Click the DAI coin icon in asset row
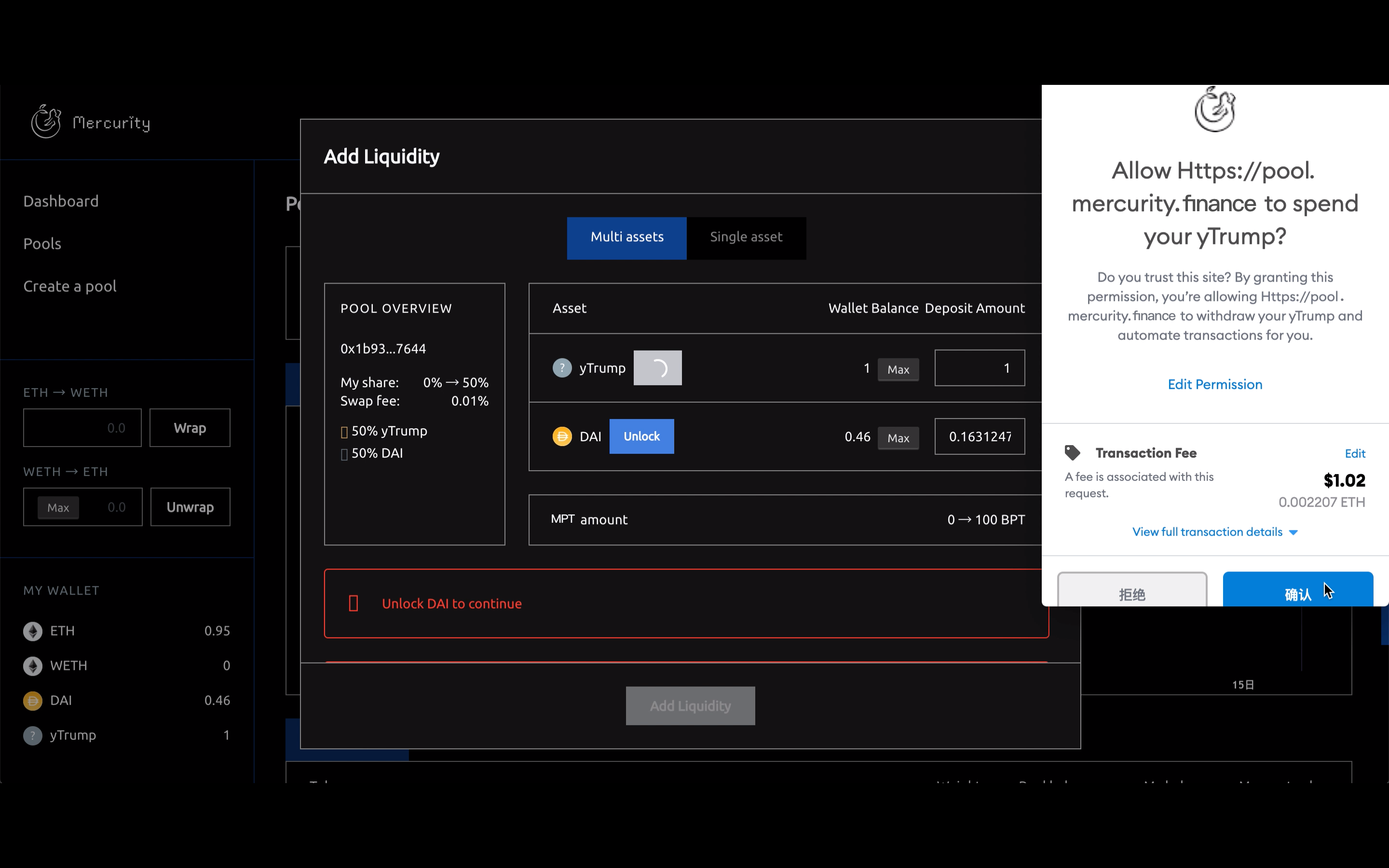 click(562, 436)
